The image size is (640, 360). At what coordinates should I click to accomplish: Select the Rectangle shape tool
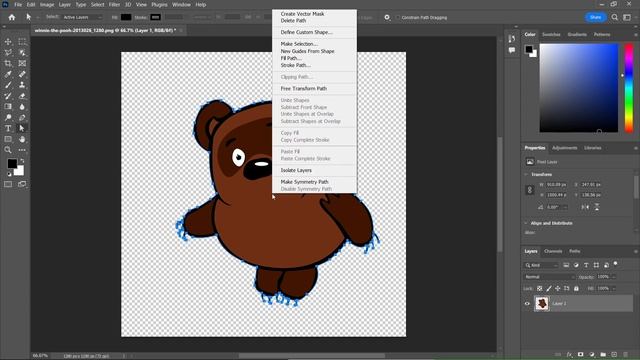[8, 139]
